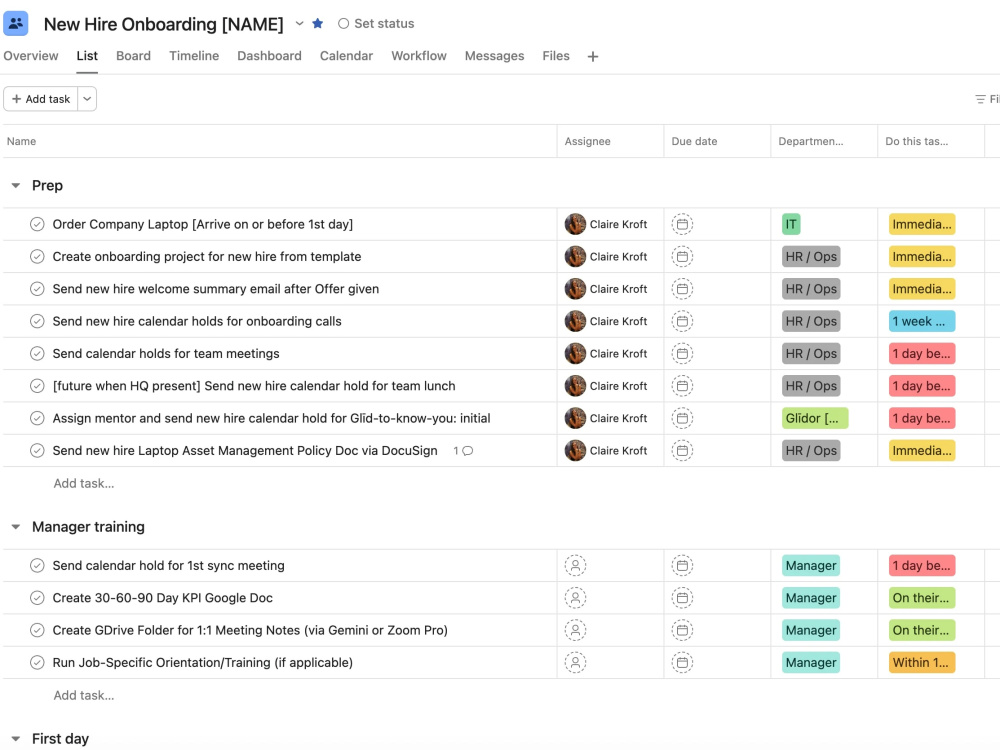
Task: Click Set status button
Action: point(376,24)
